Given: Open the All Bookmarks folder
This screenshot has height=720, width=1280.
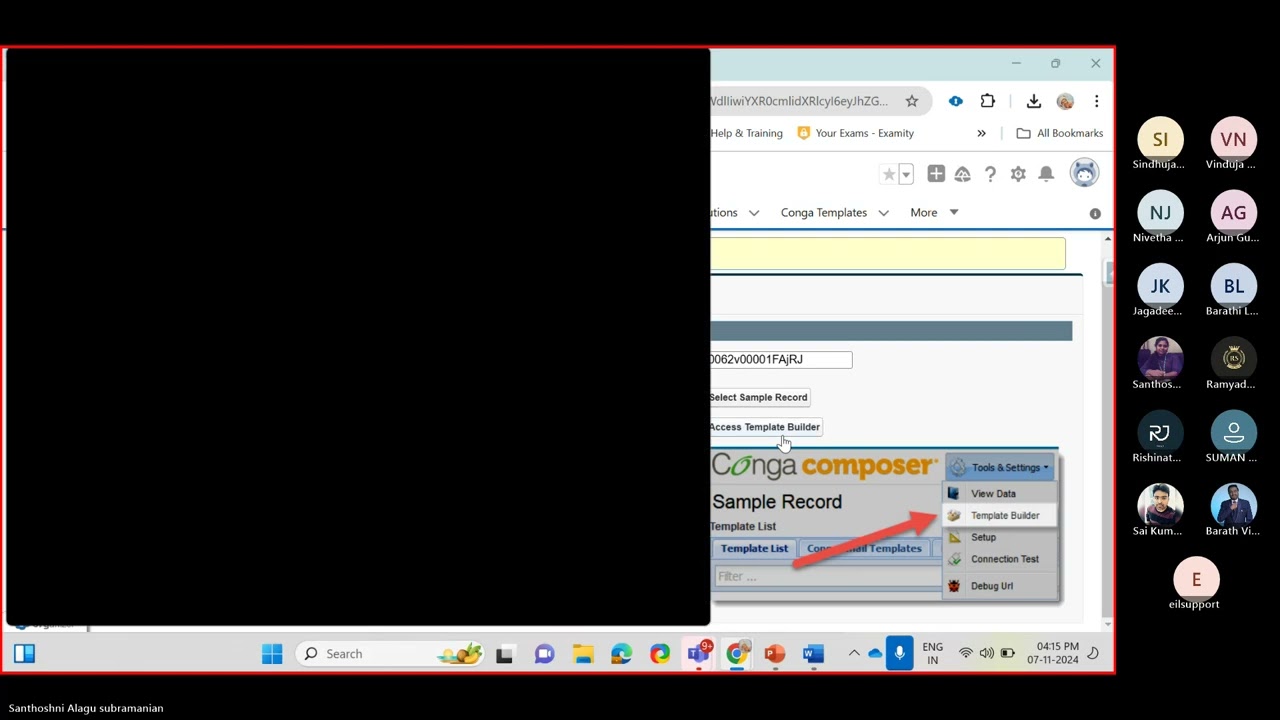Looking at the screenshot, I should [1059, 133].
